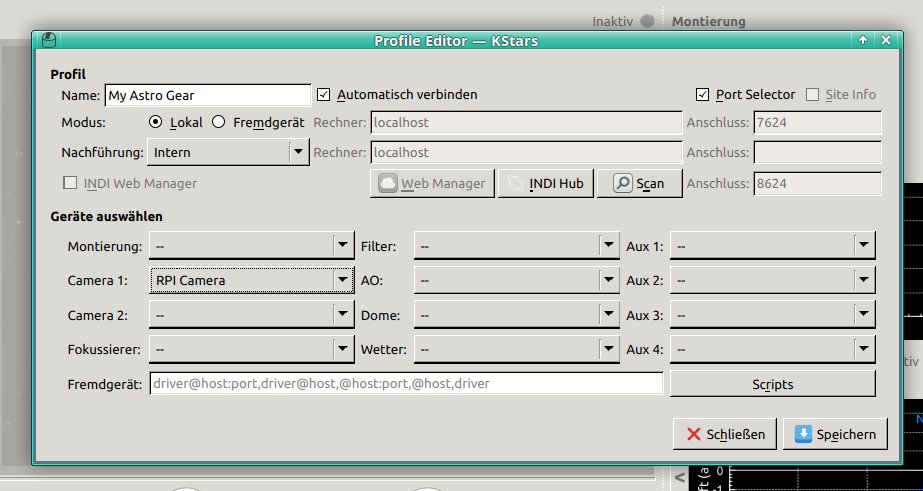
Task: Open the Aux 1 device dropdown
Action: tap(773, 246)
